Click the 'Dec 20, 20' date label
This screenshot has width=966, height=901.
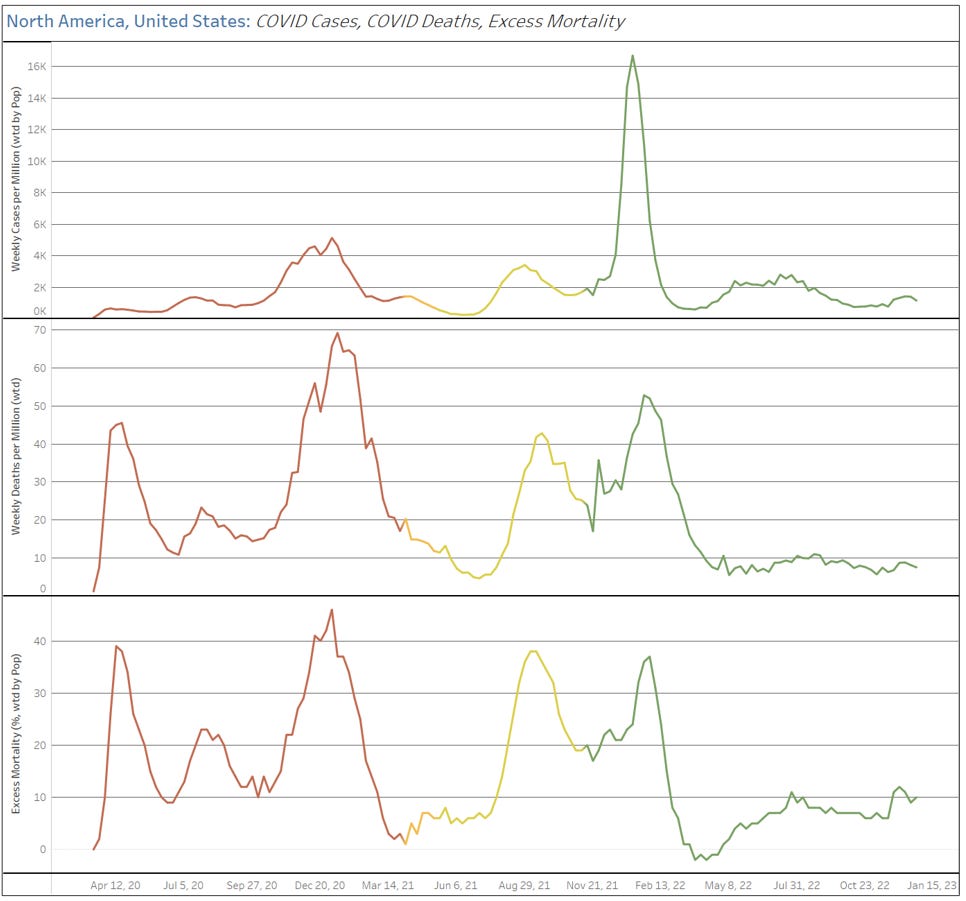pos(320,886)
